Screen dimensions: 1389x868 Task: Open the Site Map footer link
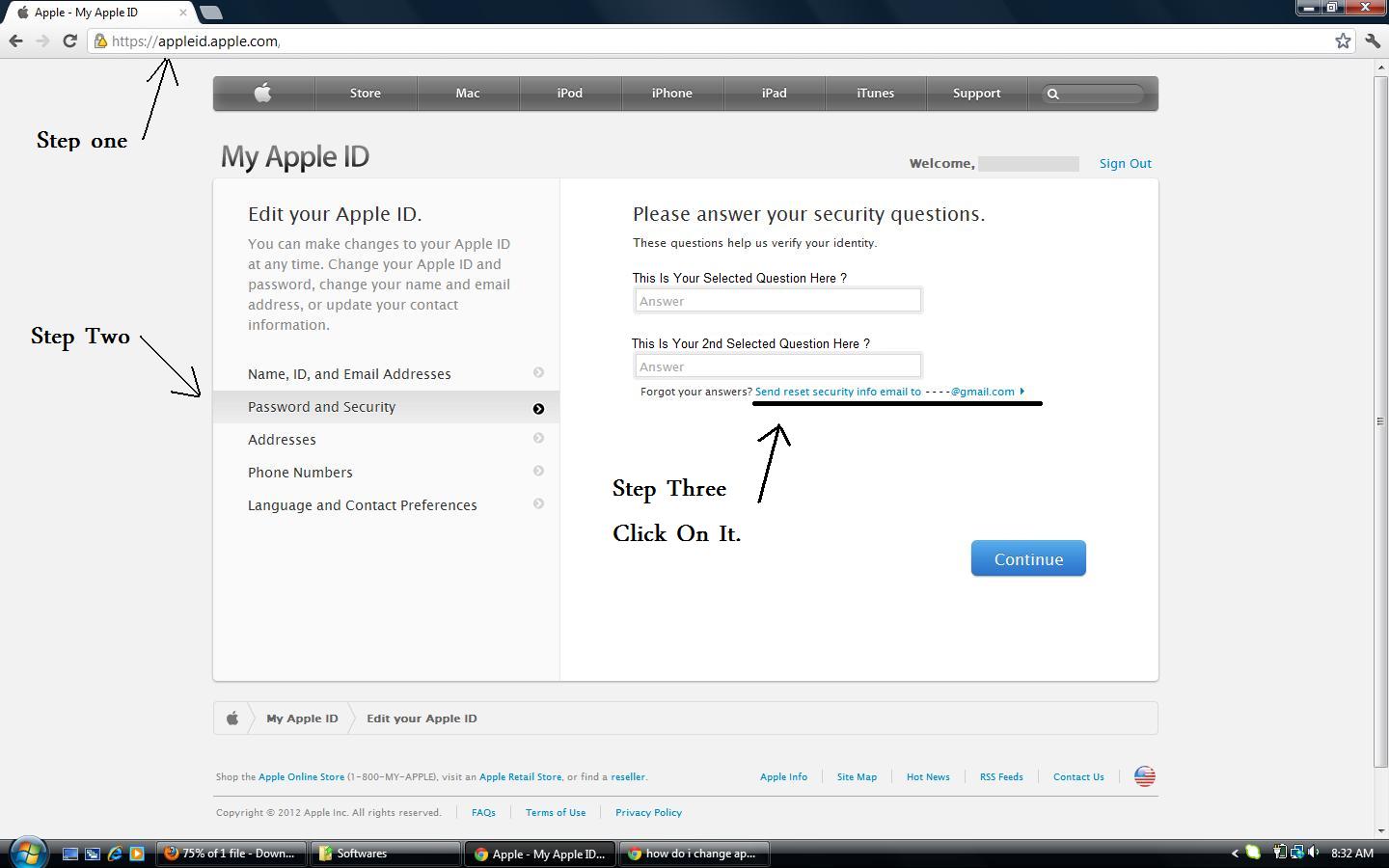pyautogui.click(x=857, y=776)
